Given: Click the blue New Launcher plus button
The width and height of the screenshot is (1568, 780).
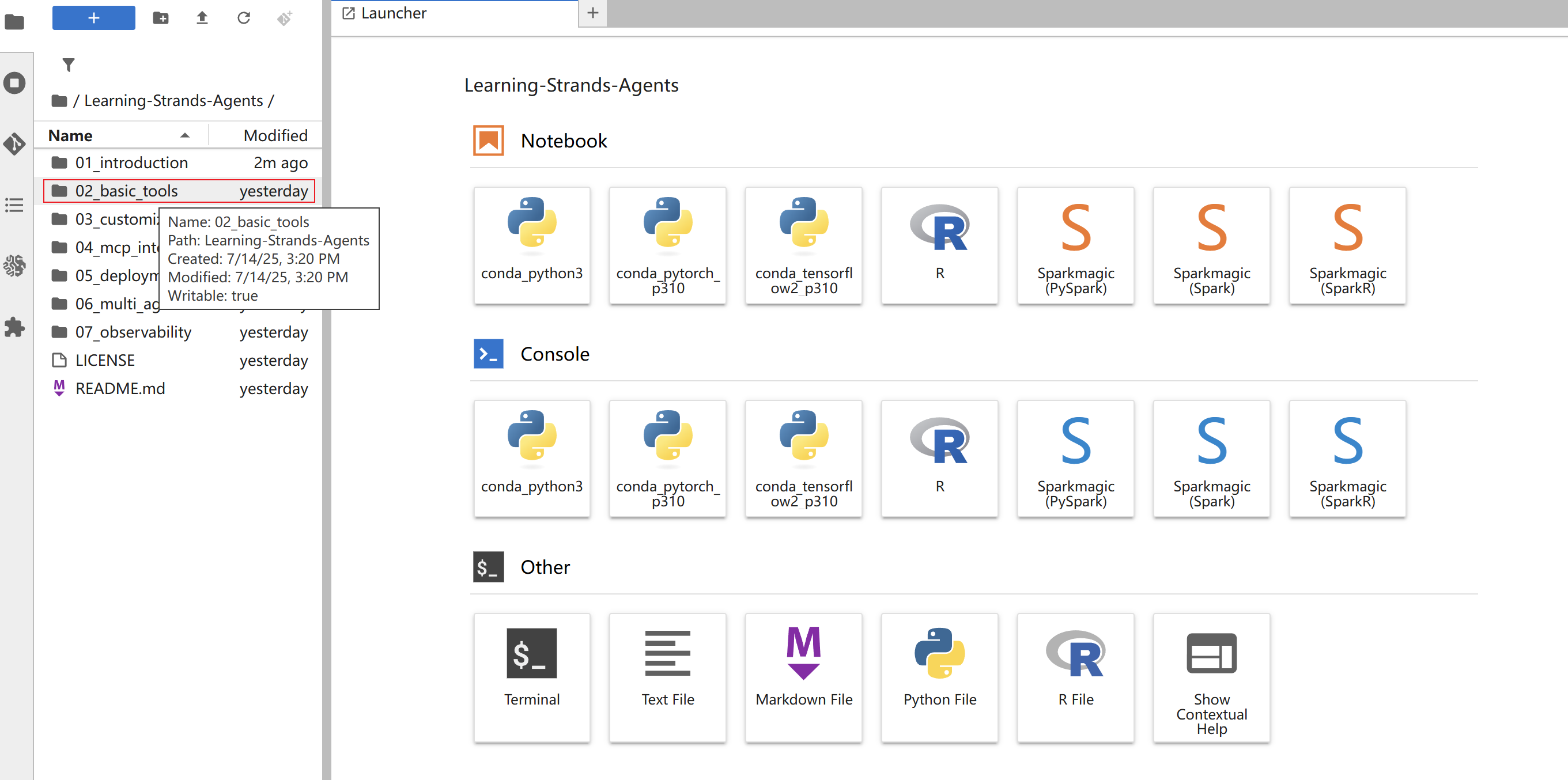Looking at the screenshot, I should tap(94, 18).
